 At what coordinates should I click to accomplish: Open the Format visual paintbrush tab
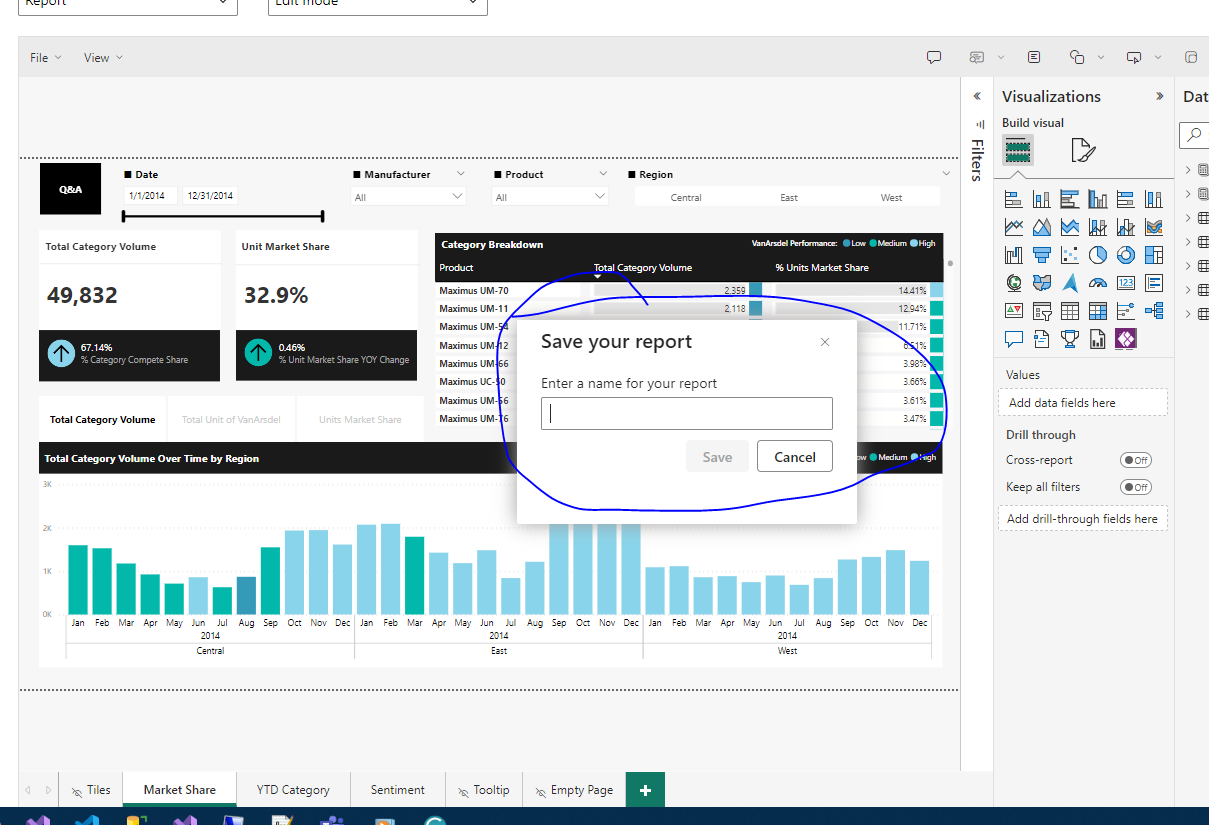tap(1083, 150)
